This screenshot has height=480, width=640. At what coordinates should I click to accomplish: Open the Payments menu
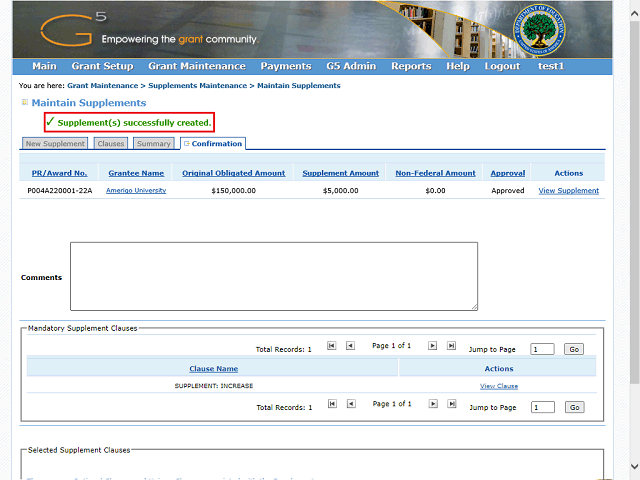tap(286, 66)
